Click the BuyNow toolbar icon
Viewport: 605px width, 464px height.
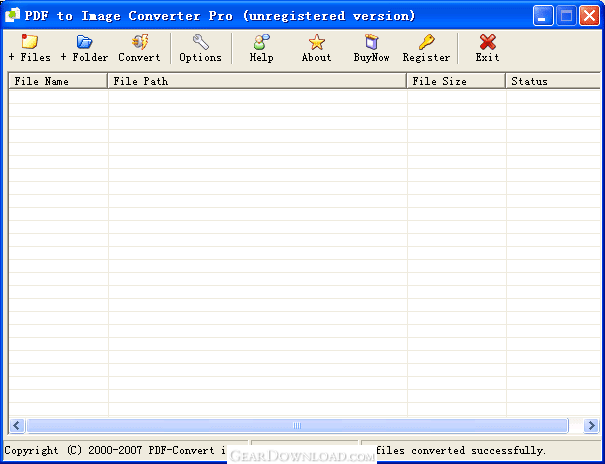(371, 42)
